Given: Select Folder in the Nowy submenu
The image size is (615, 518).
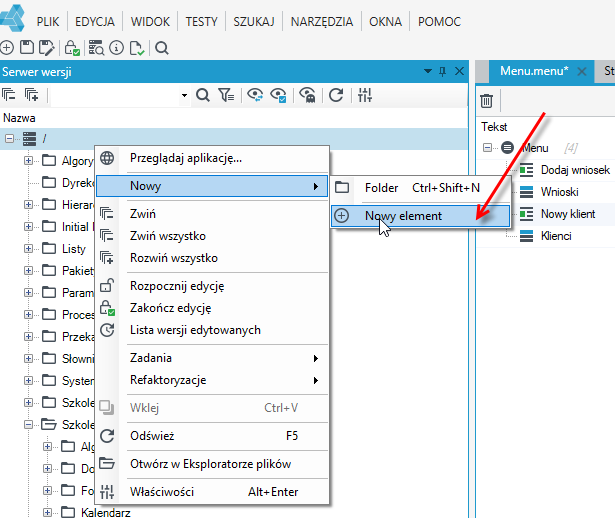Looking at the screenshot, I should [x=420, y=188].
